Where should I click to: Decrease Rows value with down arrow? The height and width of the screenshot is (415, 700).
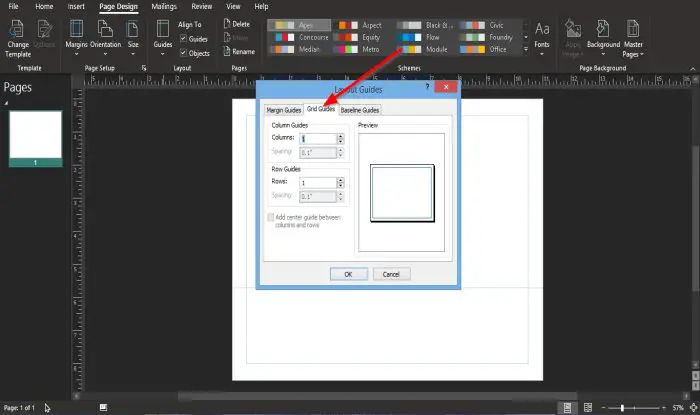(x=341, y=185)
